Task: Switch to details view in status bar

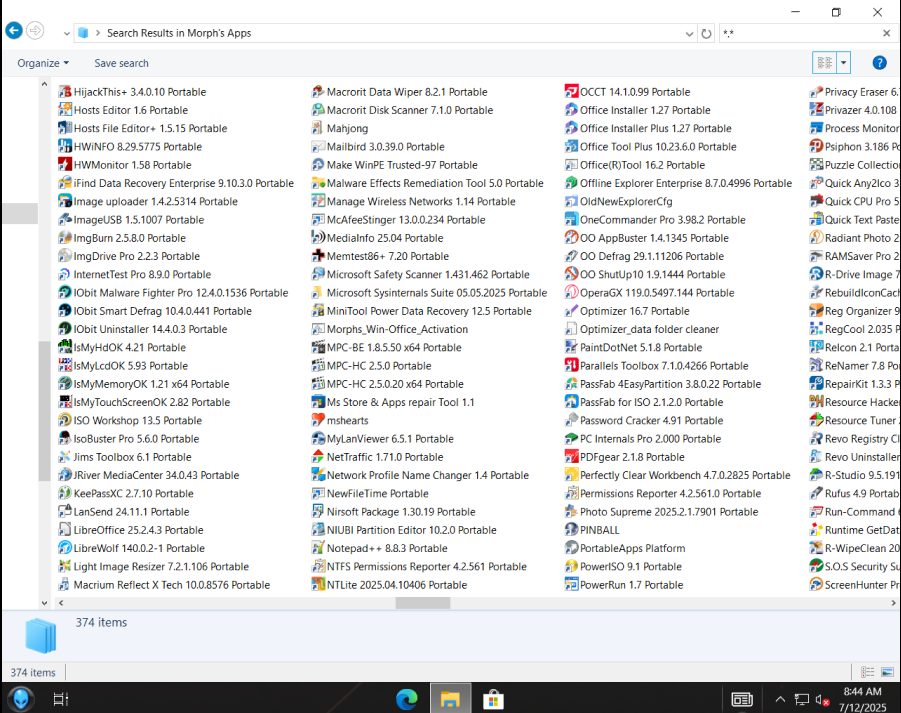Action: (x=867, y=672)
